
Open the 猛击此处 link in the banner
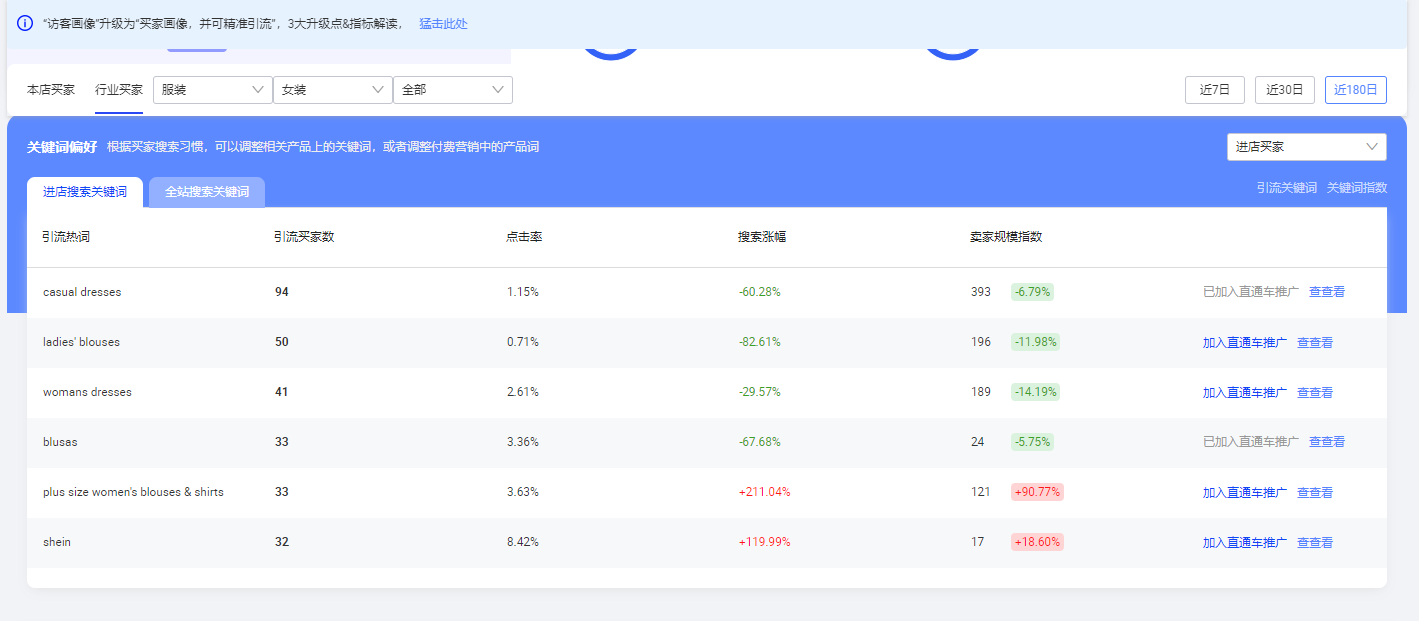[443, 24]
